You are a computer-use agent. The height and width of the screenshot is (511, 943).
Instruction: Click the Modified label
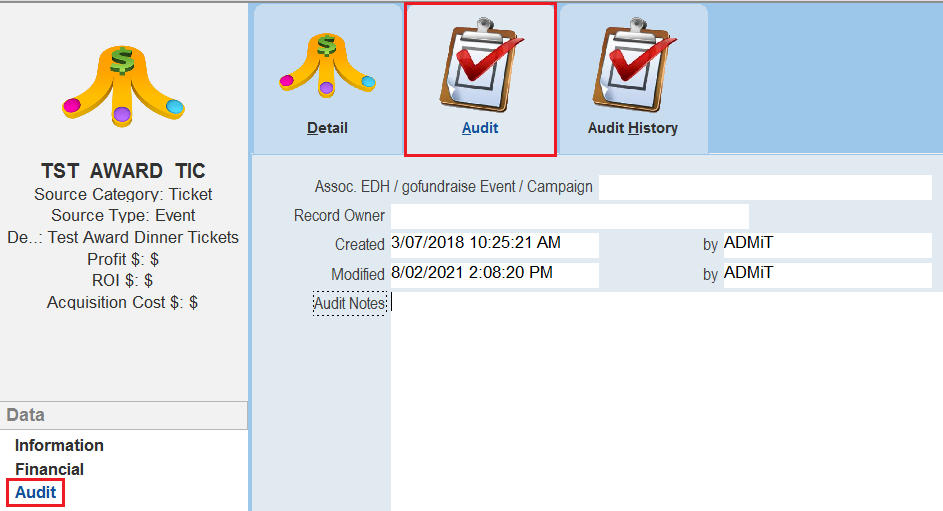358,275
